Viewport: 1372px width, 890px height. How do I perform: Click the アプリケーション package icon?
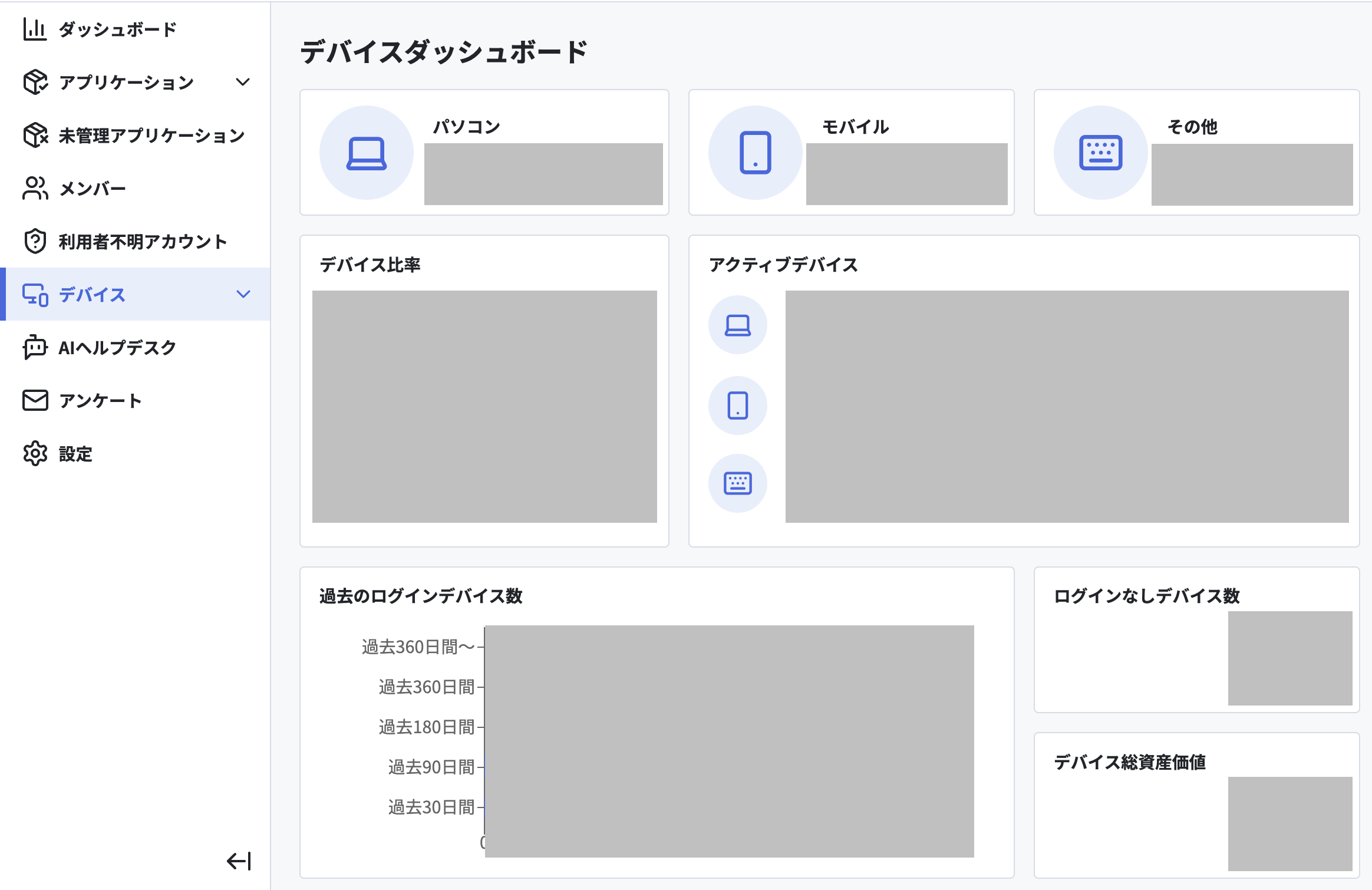(35, 82)
